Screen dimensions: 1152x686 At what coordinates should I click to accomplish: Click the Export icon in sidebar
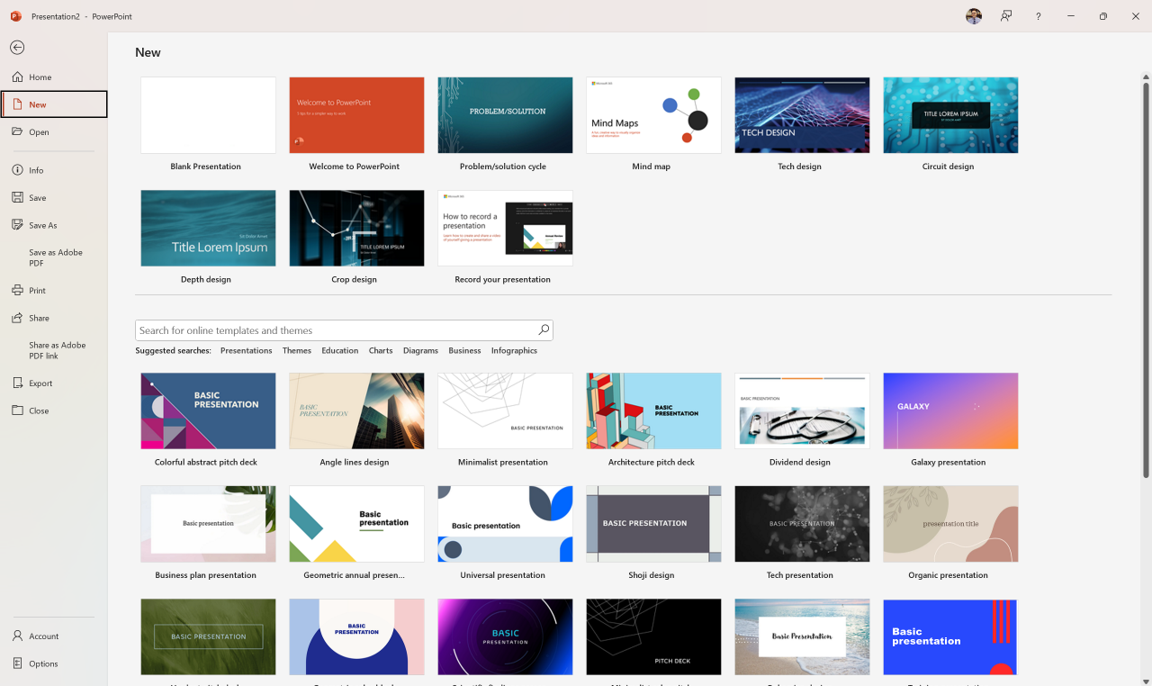(x=18, y=383)
